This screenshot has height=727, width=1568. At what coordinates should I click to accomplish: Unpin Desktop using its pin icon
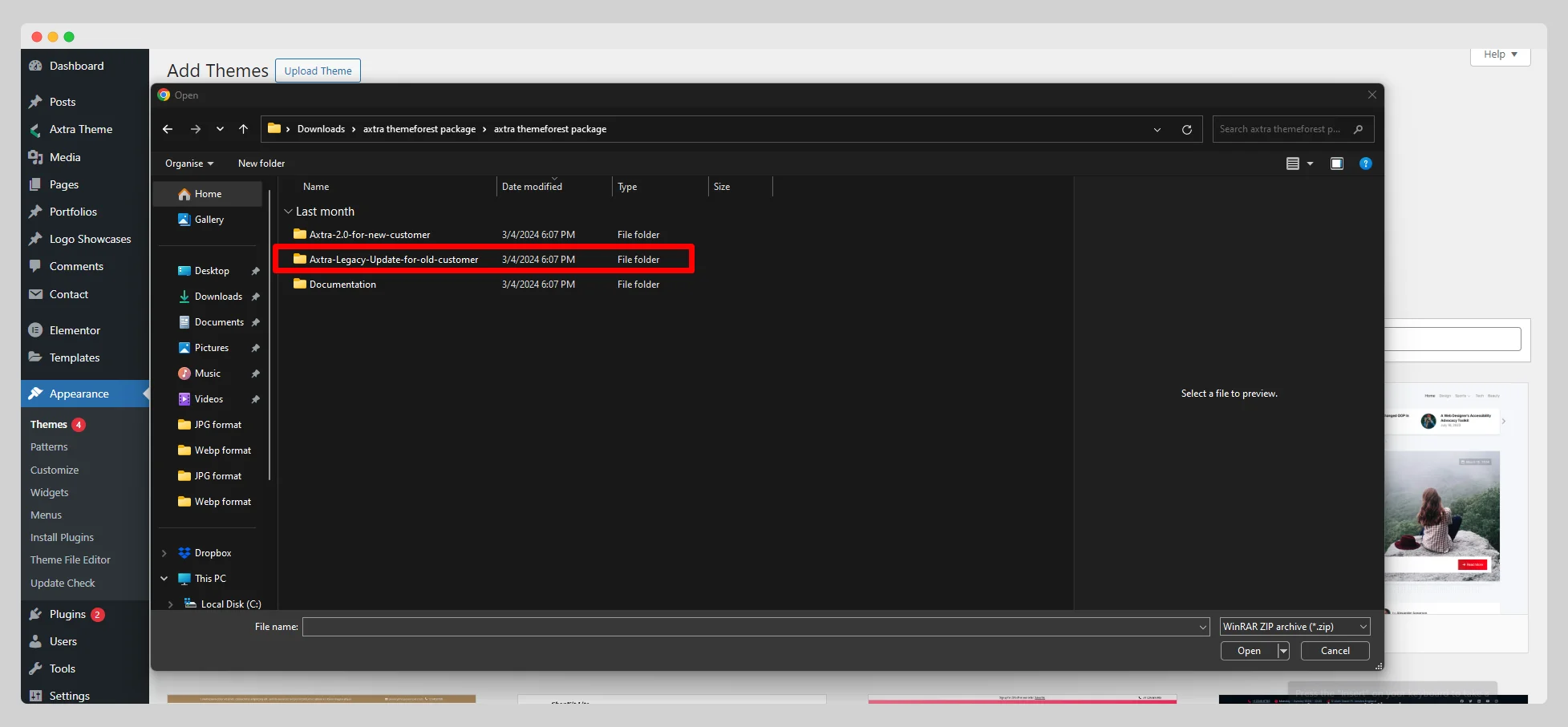click(x=256, y=271)
